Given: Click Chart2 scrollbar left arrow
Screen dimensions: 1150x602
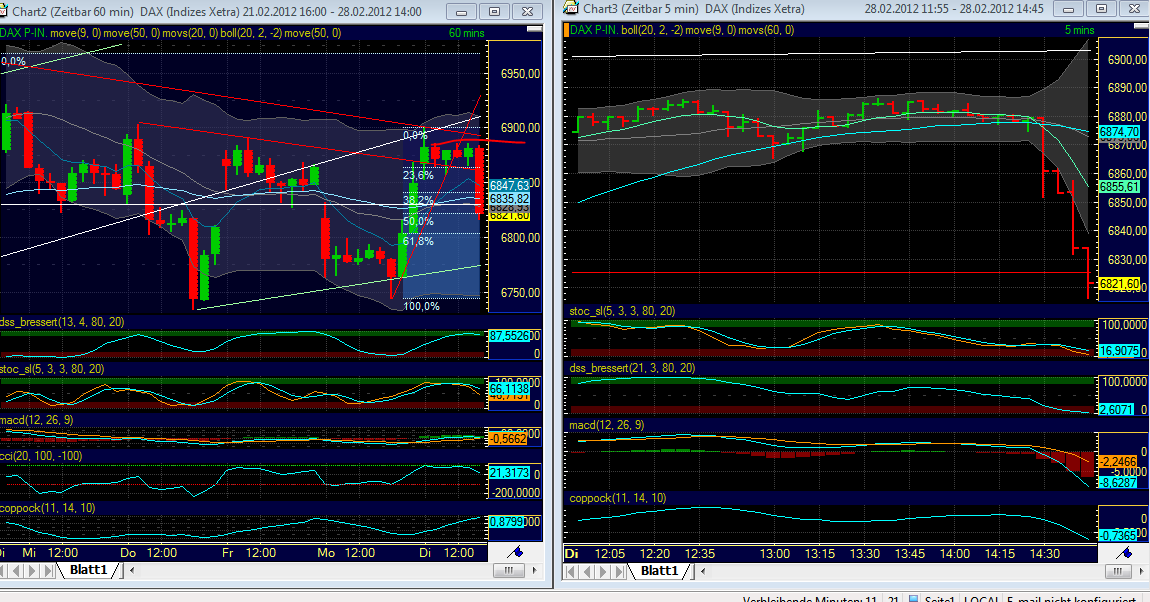Looking at the screenshot, I should 132,570.
